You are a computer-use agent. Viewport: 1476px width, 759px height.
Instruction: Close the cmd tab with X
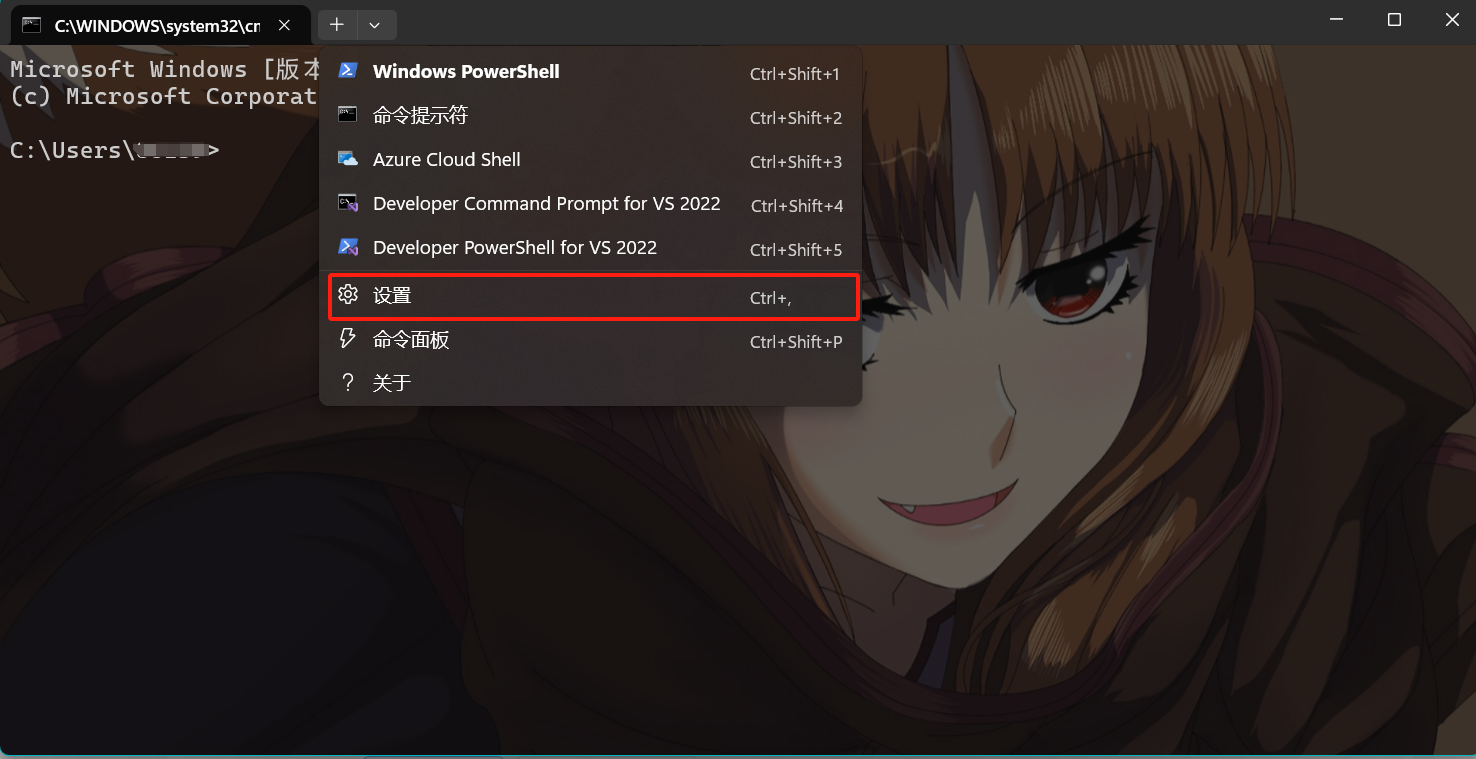coord(285,26)
